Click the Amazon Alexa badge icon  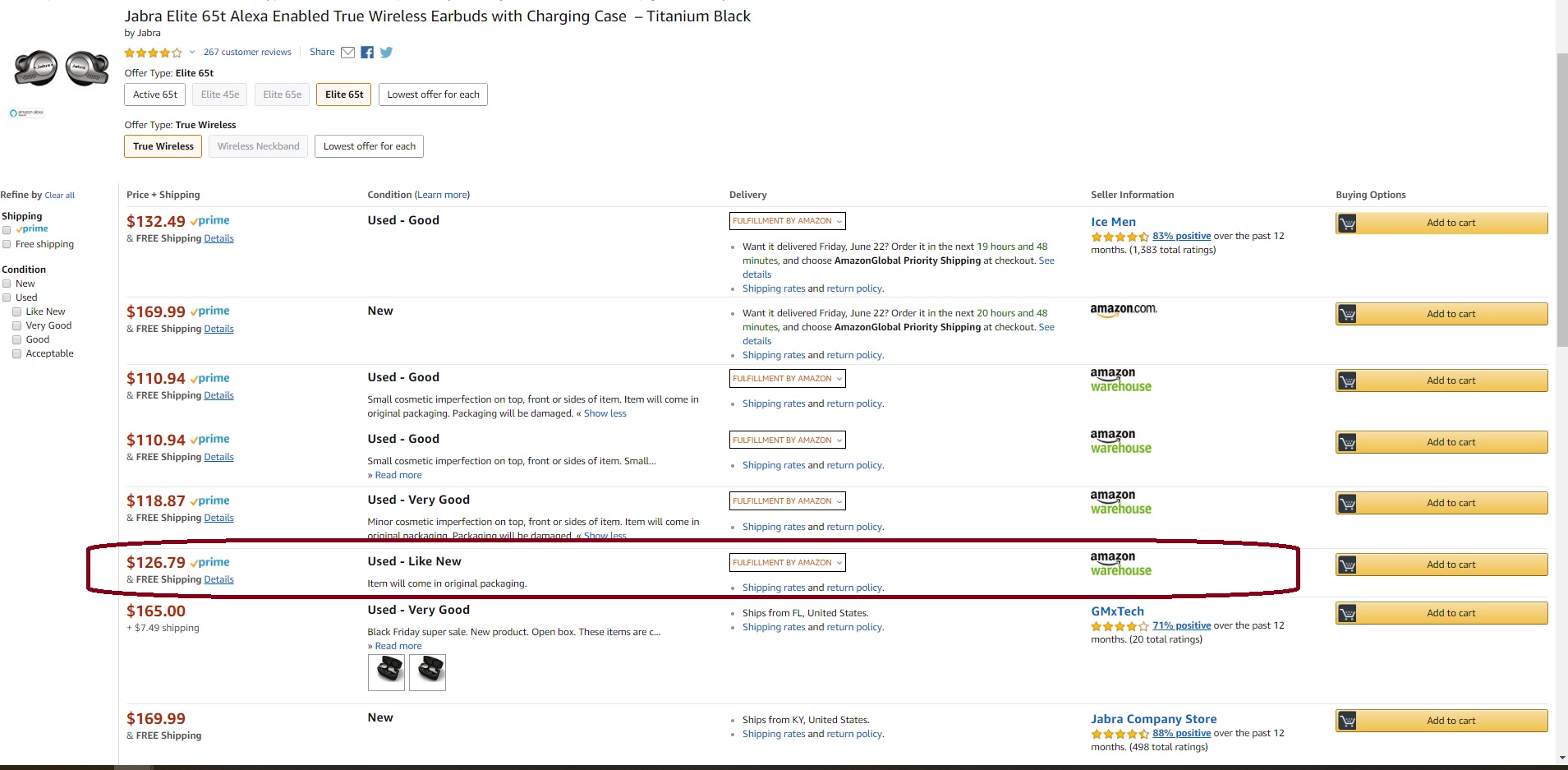[x=26, y=113]
